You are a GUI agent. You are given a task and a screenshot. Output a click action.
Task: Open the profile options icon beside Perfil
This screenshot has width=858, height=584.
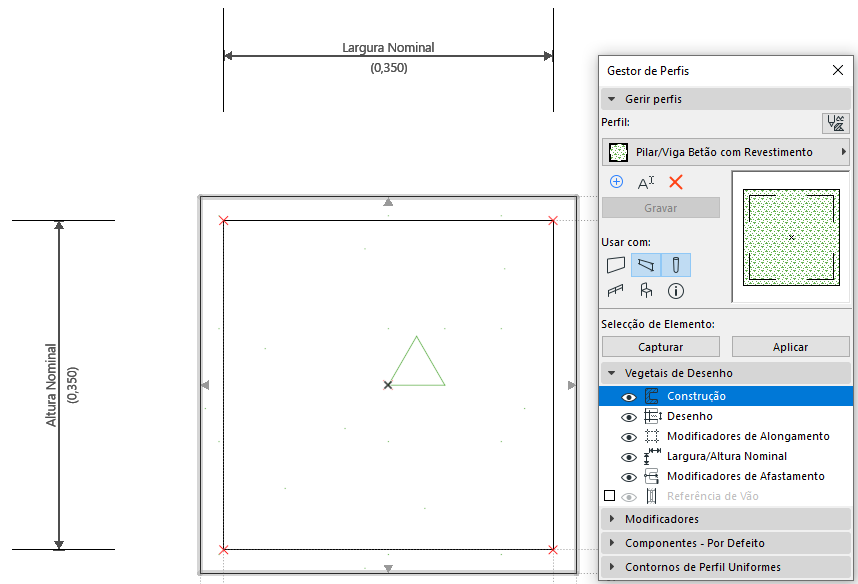(x=836, y=123)
